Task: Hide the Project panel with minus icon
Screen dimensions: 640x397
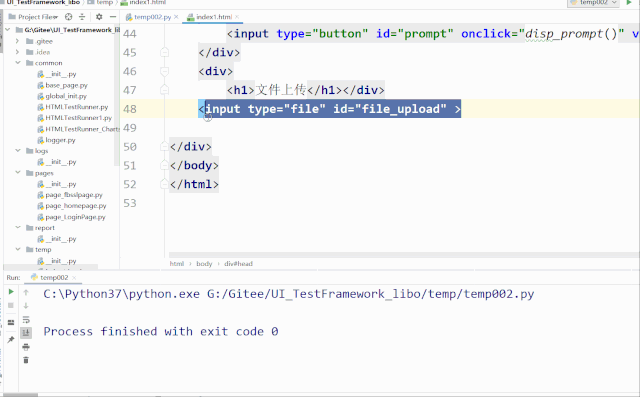Action: [113, 17]
